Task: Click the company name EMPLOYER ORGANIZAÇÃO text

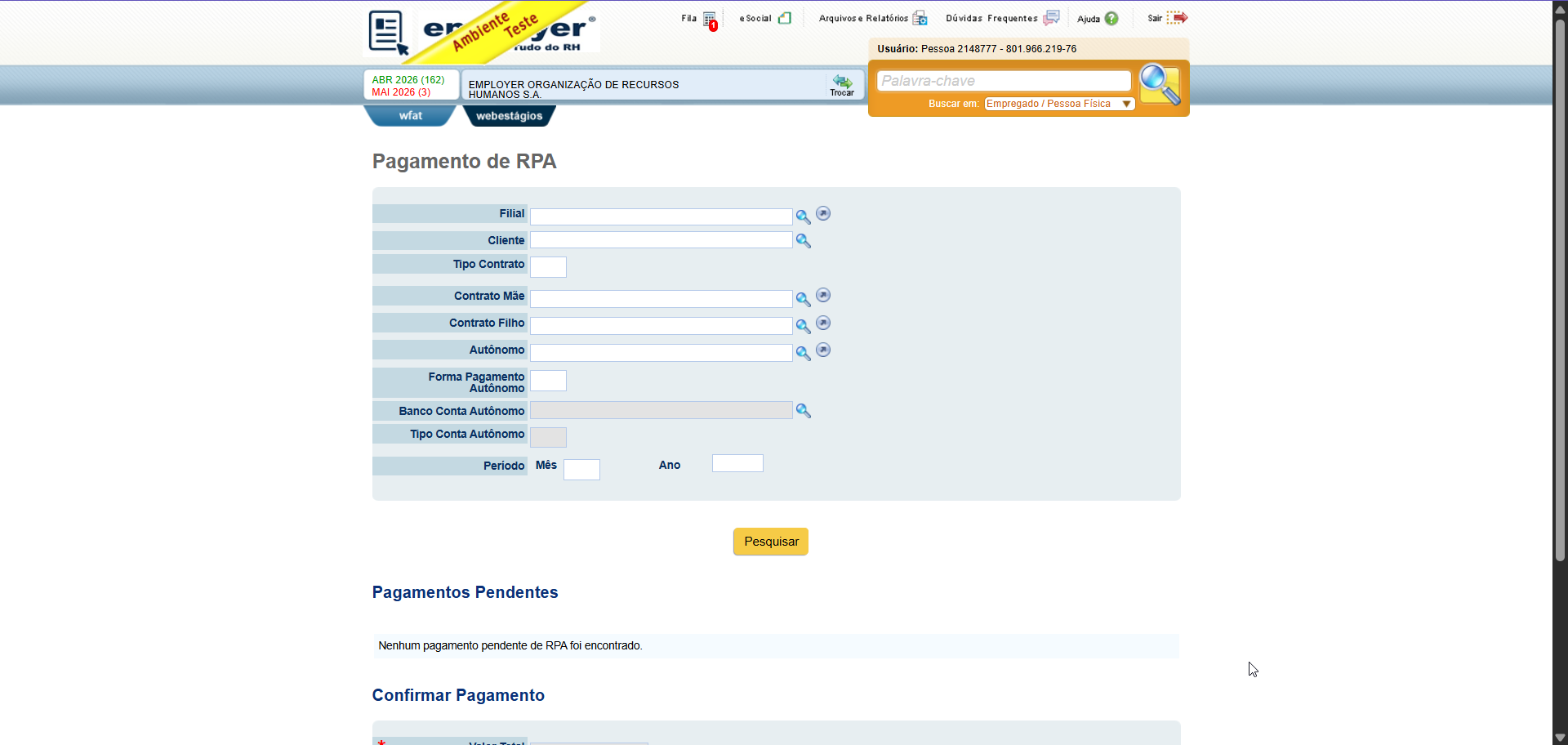Action: pyautogui.click(x=573, y=89)
